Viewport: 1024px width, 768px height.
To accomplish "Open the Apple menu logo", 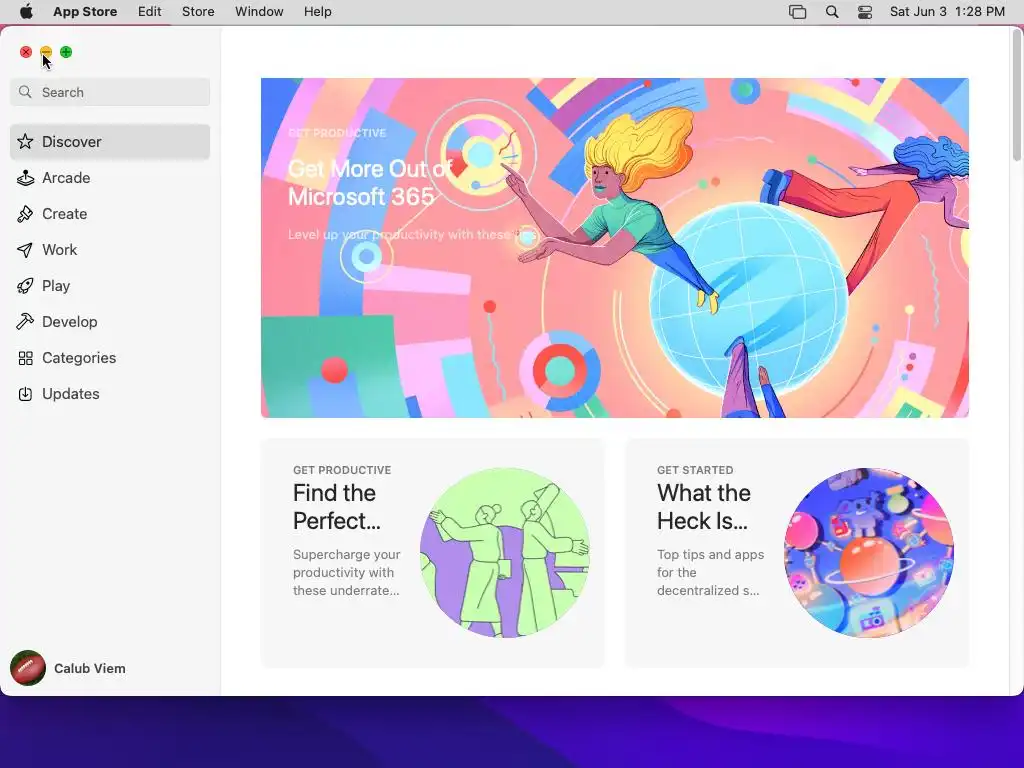I will 26,12.
